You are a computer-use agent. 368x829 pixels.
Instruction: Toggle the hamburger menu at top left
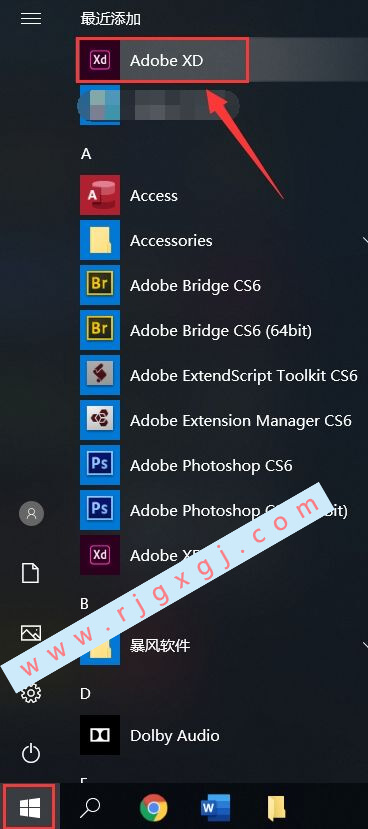tap(31, 19)
